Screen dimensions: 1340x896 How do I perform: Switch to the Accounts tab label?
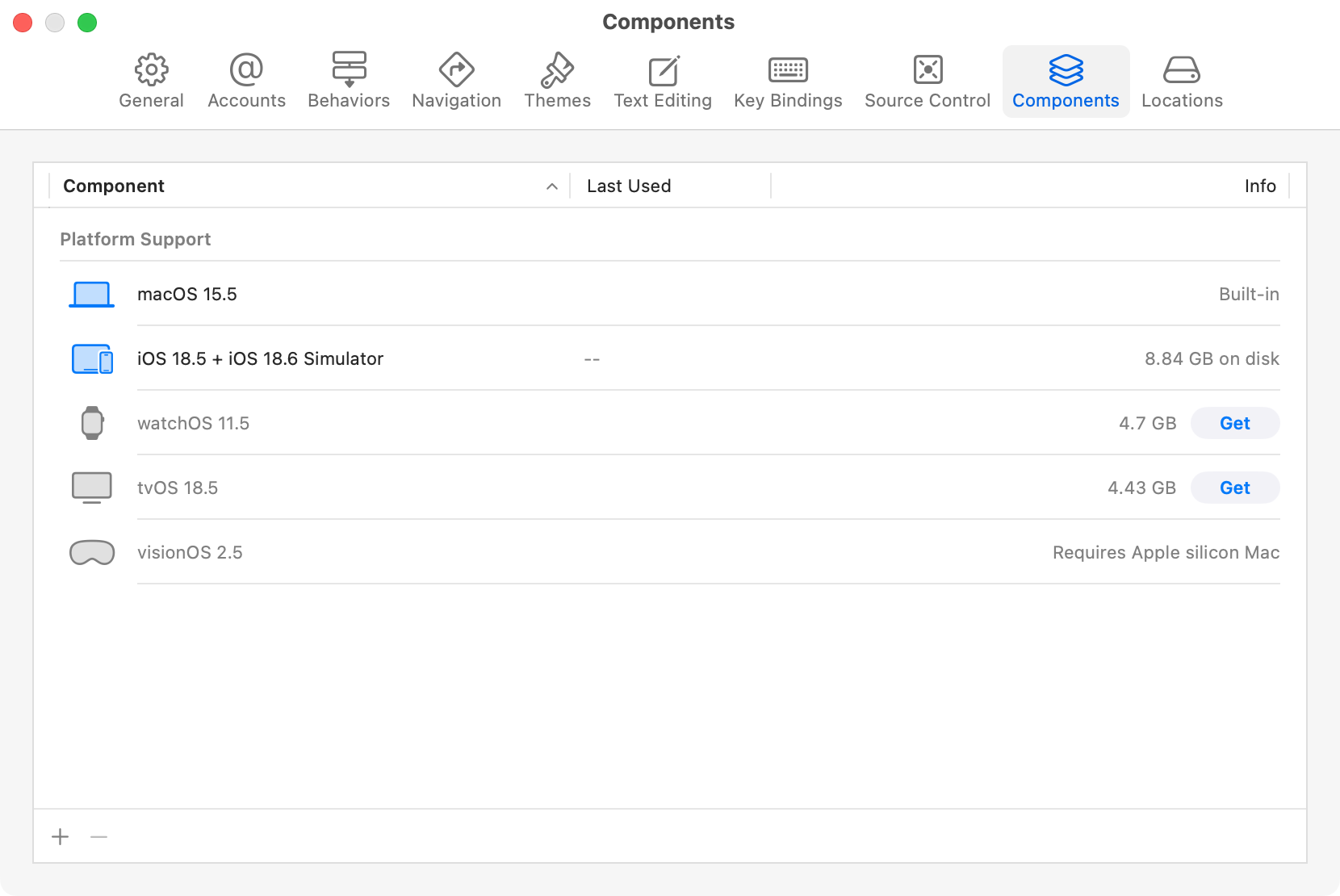246,101
